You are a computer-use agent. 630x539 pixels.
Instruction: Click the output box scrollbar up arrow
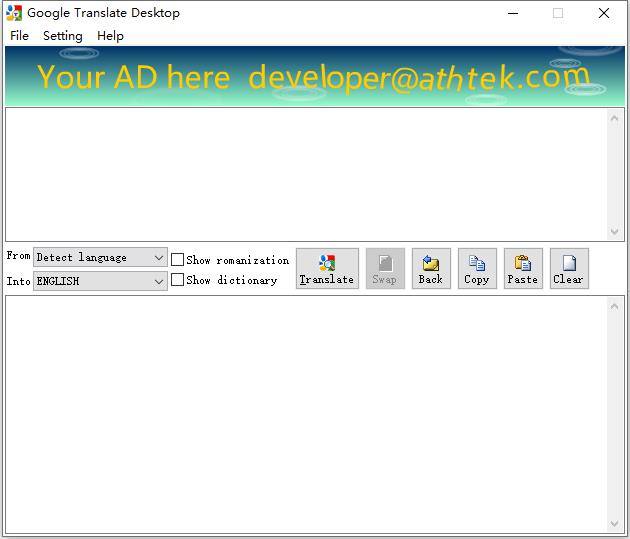(x=615, y=306)
